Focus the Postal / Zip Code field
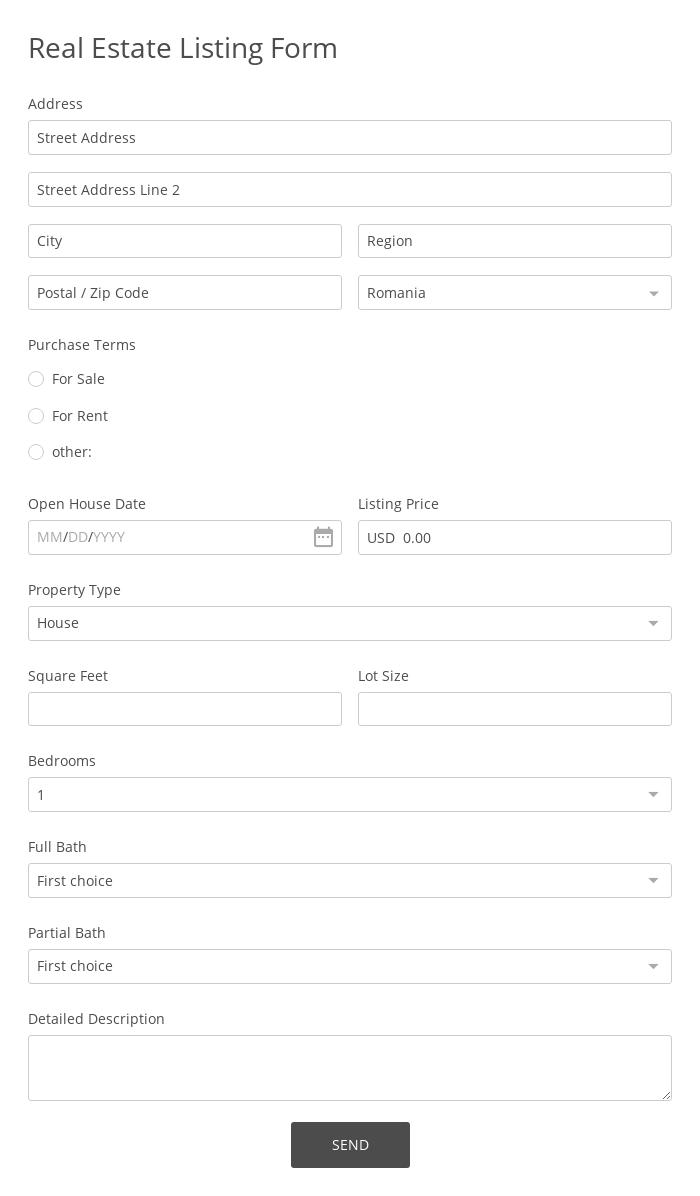 pyautogui.click(x=184, y=293)
